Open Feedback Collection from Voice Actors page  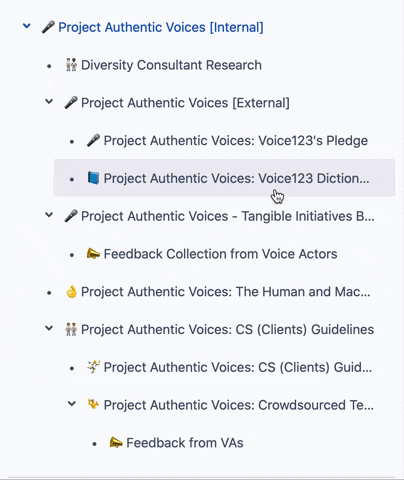[220, 254]
